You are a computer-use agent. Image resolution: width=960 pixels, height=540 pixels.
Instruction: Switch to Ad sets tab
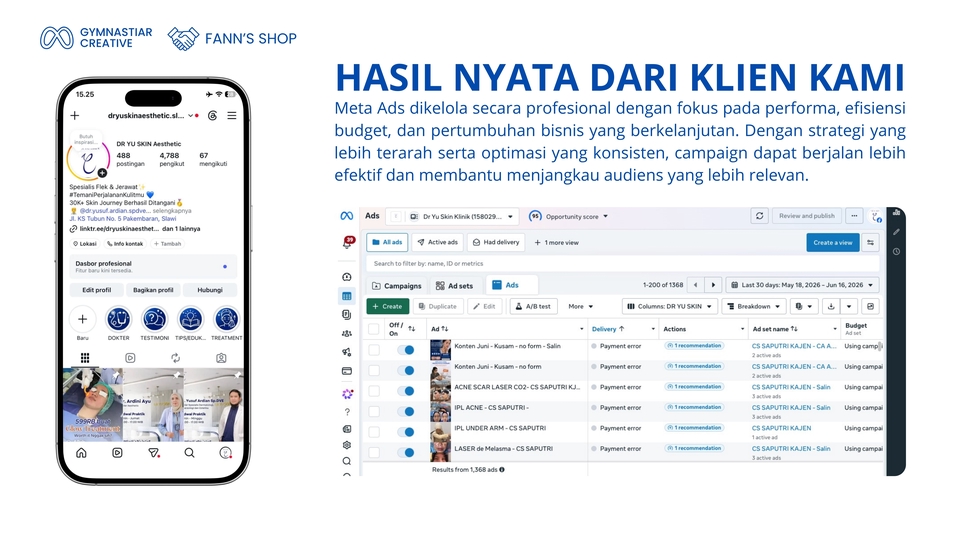point(454,285)
